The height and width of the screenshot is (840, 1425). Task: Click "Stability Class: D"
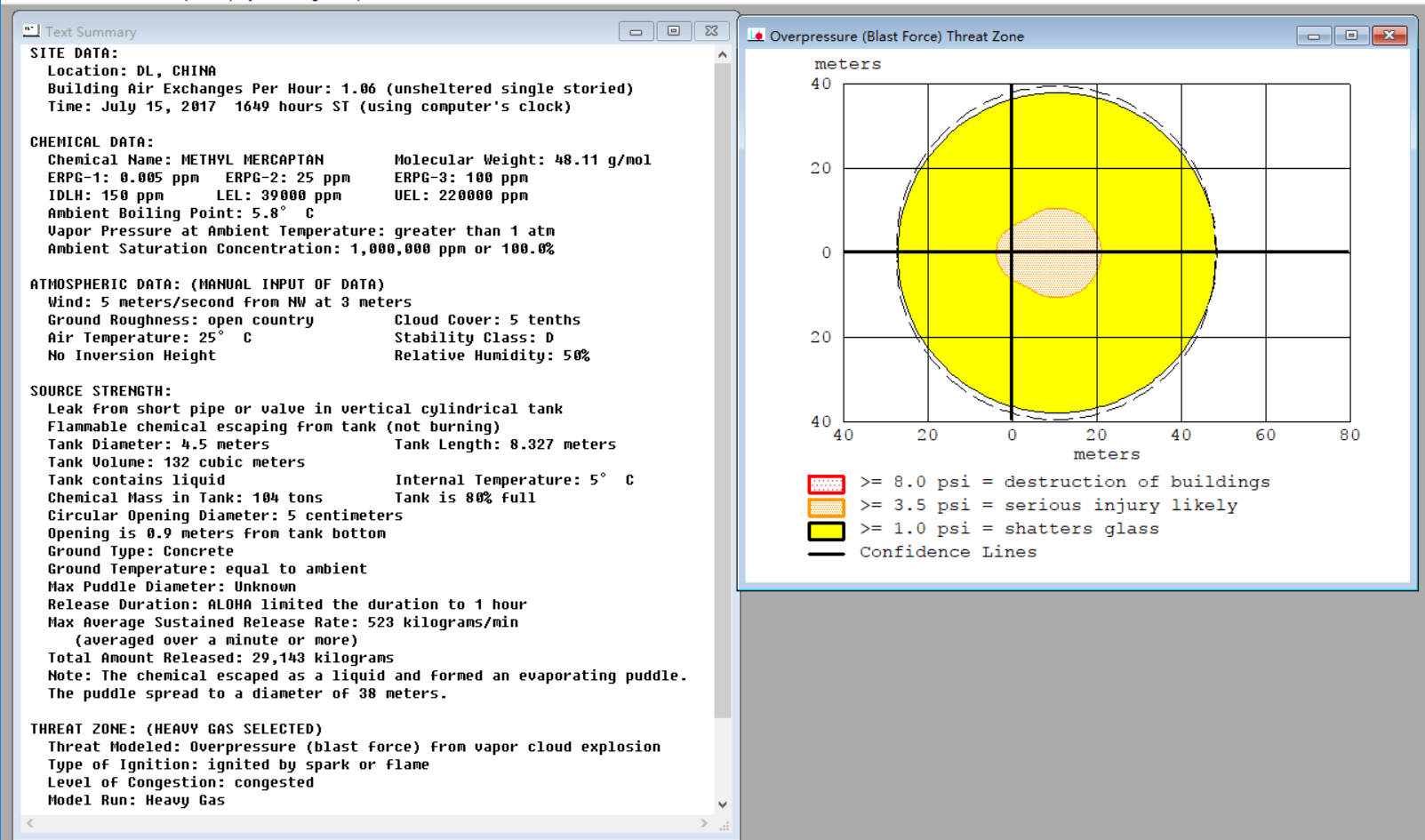pos(474,338)
